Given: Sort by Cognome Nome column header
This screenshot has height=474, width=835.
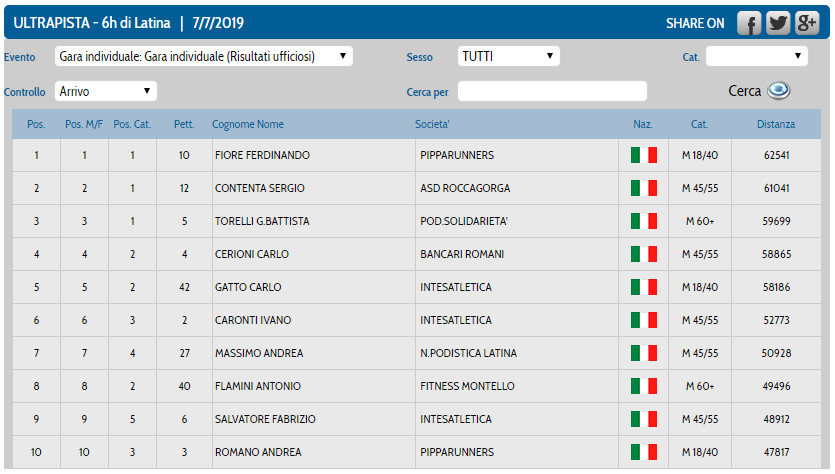Looking at the screenshot, I should coord(248,125).
